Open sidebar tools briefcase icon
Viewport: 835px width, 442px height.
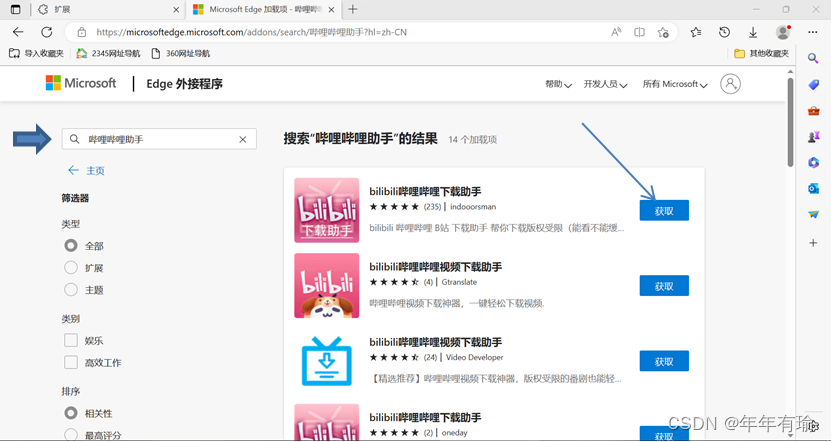[813, 111]
